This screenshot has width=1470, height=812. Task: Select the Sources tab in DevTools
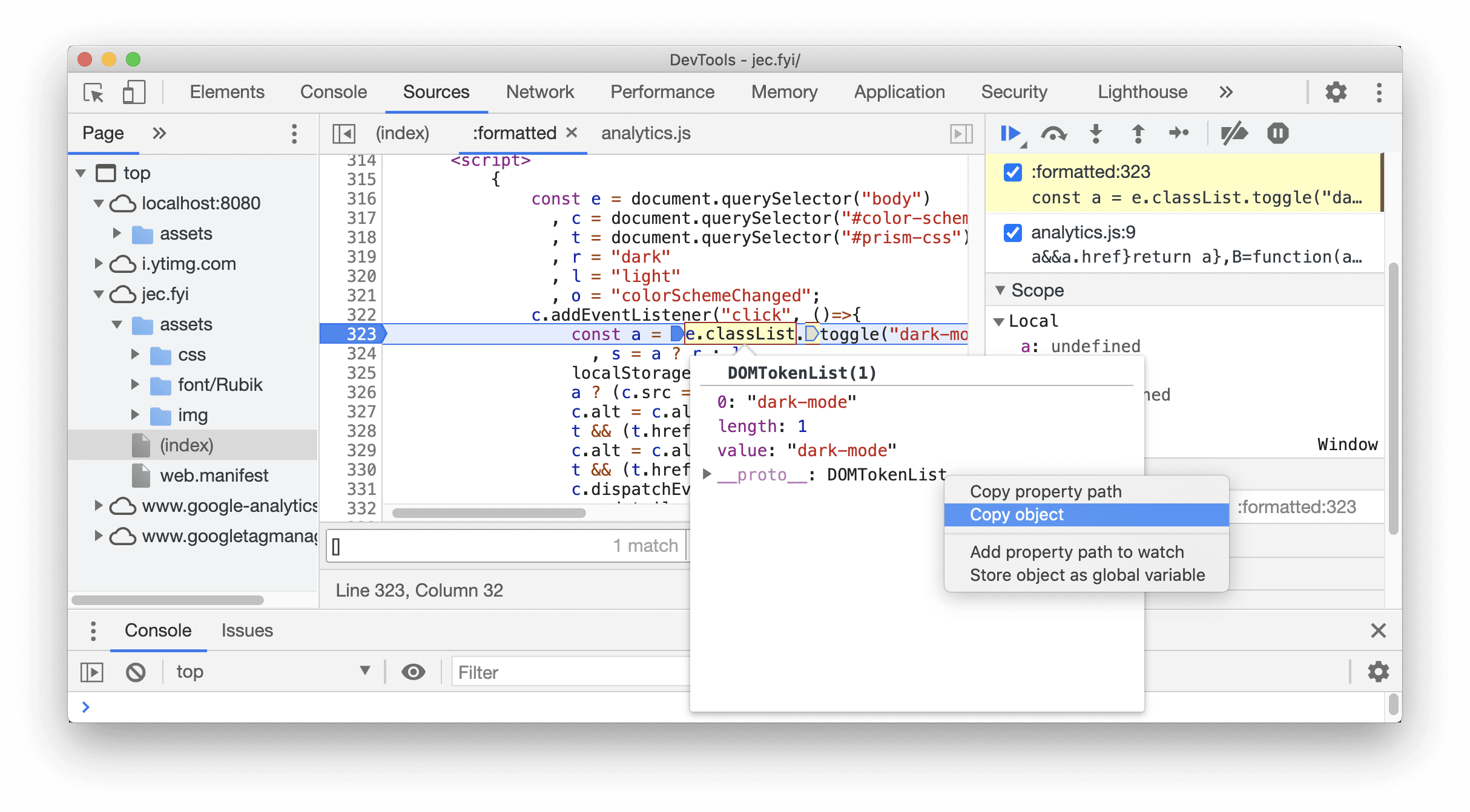pyautogui.click(x=435, y=91)
